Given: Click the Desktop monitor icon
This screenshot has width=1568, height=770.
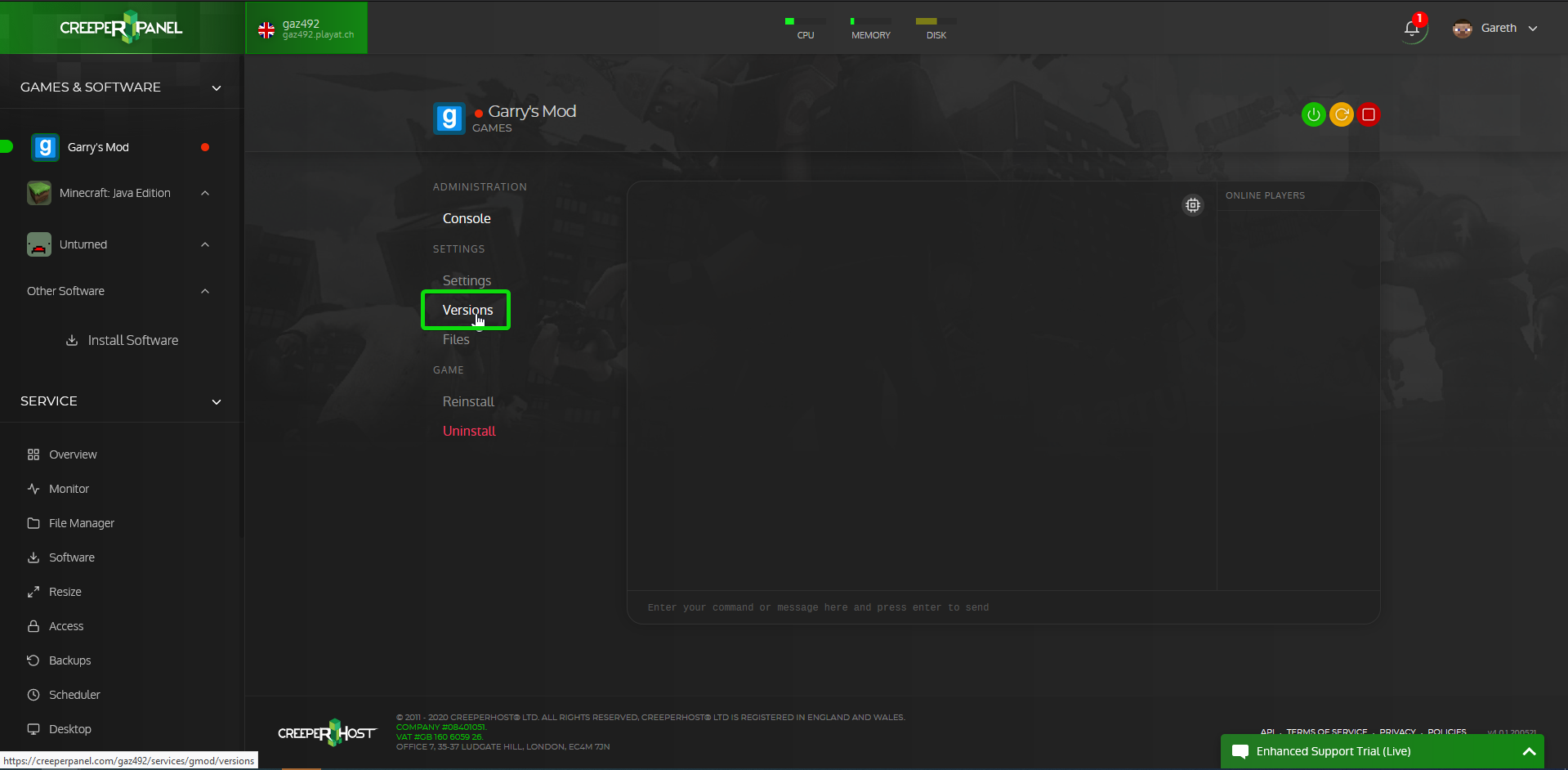Looking at the screenshot, I should point(34,729).
